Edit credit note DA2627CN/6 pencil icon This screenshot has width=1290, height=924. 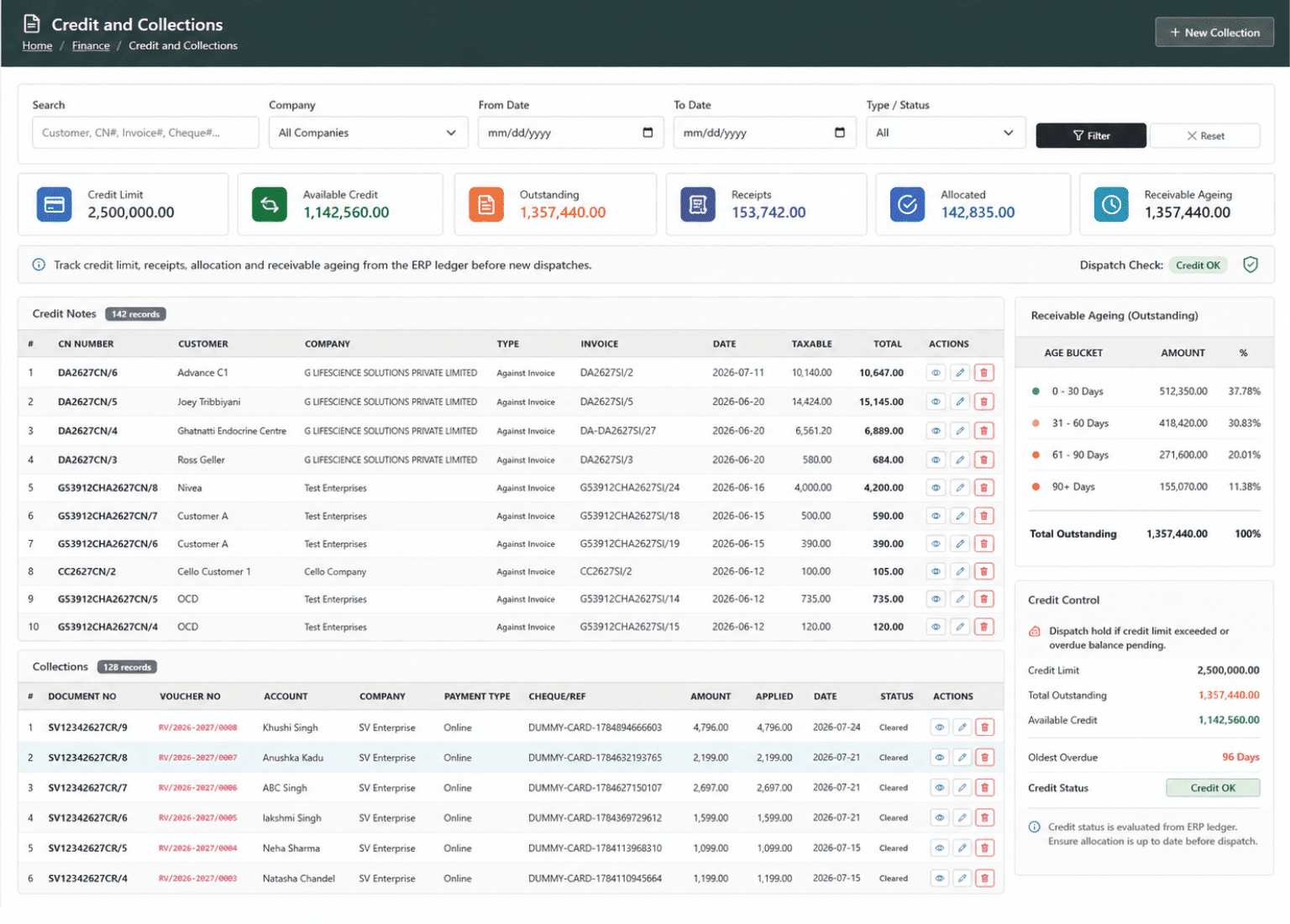[960, 373]
